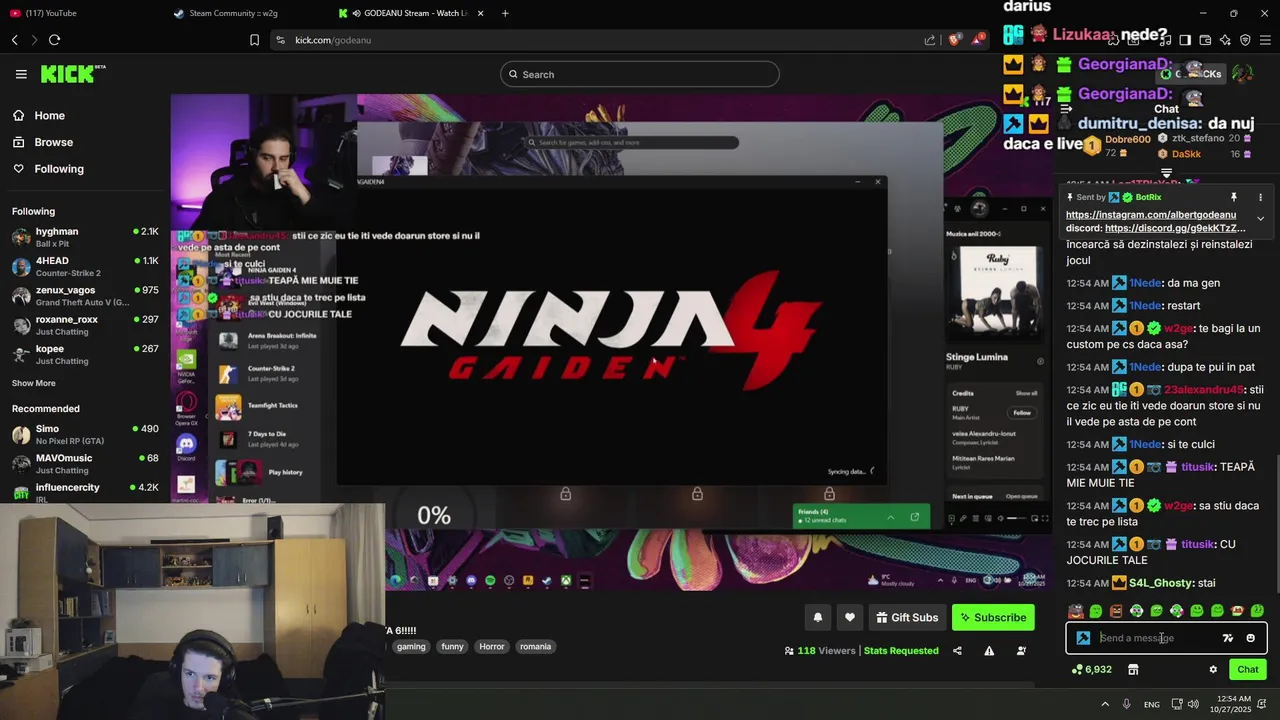Click the Gift Subs button
Screen dimensions: 1280x720
(907, 618)
